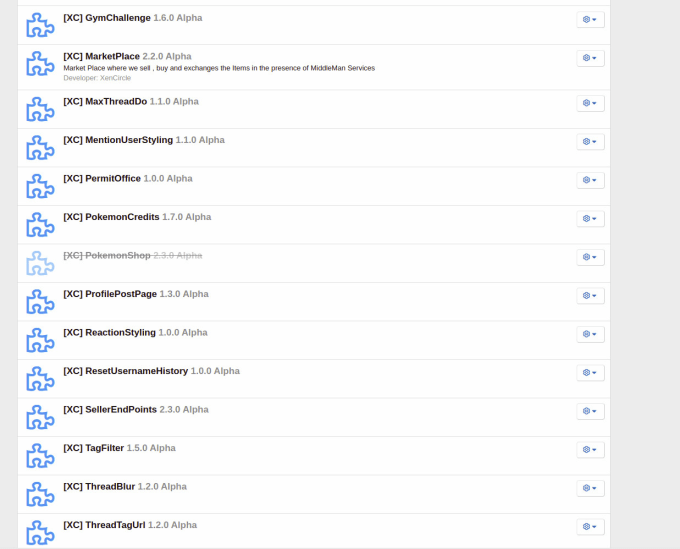Click the puzzle icon for MentionUserStyling add-on
The image size is (680, 549).
tap(40, 147)
